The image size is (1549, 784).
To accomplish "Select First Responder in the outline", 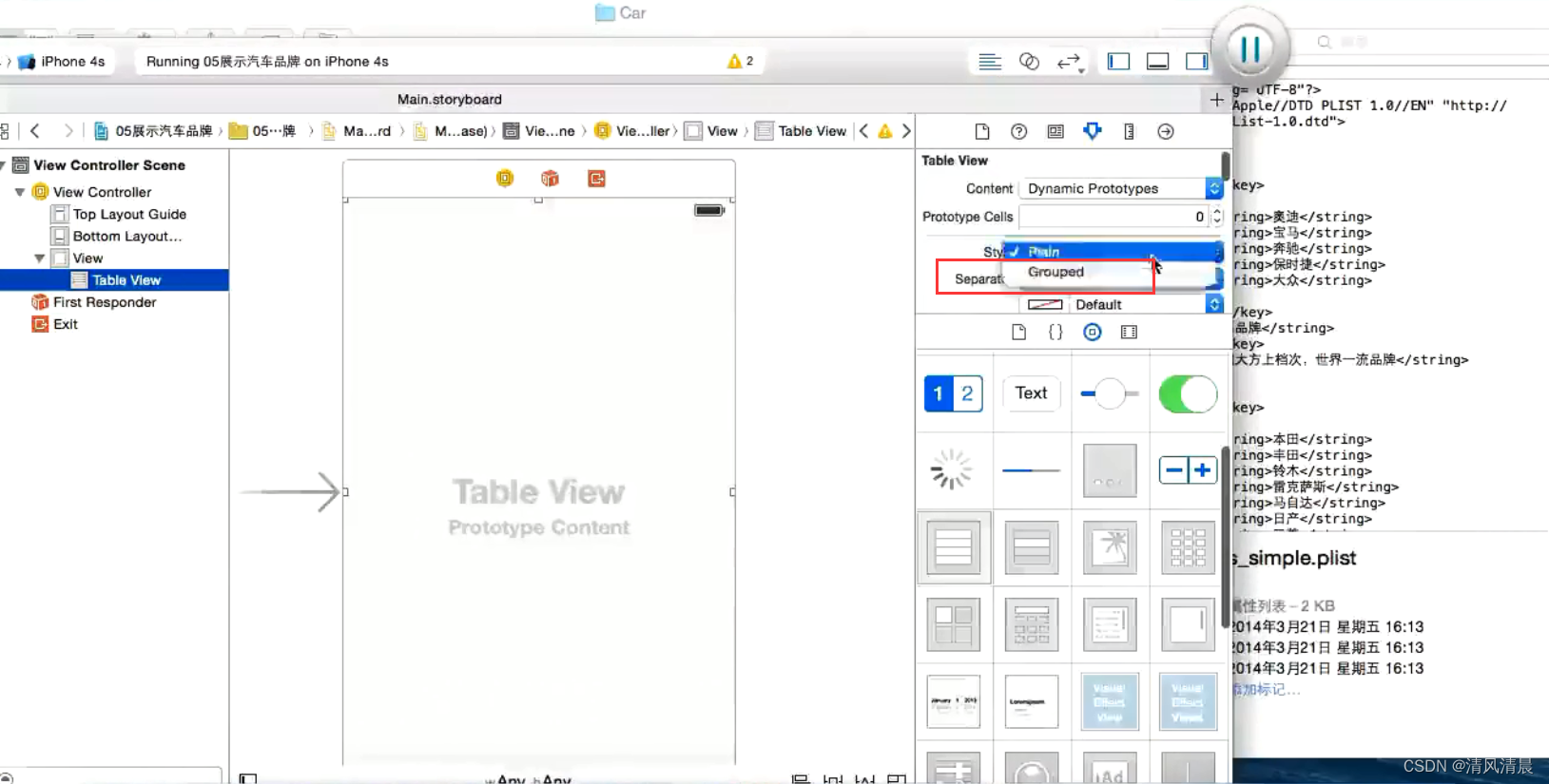I will pos(94,302).
